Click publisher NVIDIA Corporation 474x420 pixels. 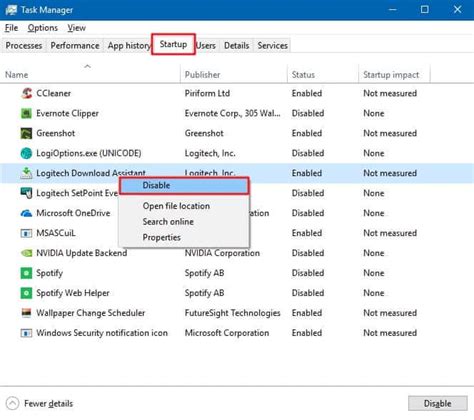[x=222, y=253]
